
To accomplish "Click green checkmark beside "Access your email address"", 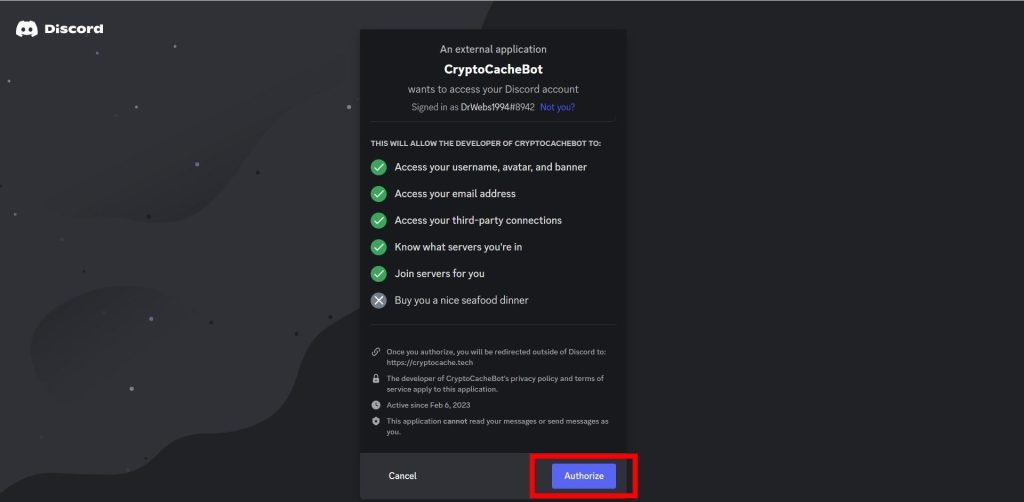I will pos(379,194).
